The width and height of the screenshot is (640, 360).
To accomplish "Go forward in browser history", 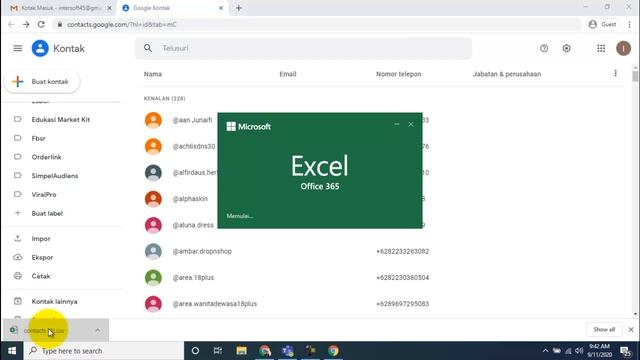I will coord(26,24).
